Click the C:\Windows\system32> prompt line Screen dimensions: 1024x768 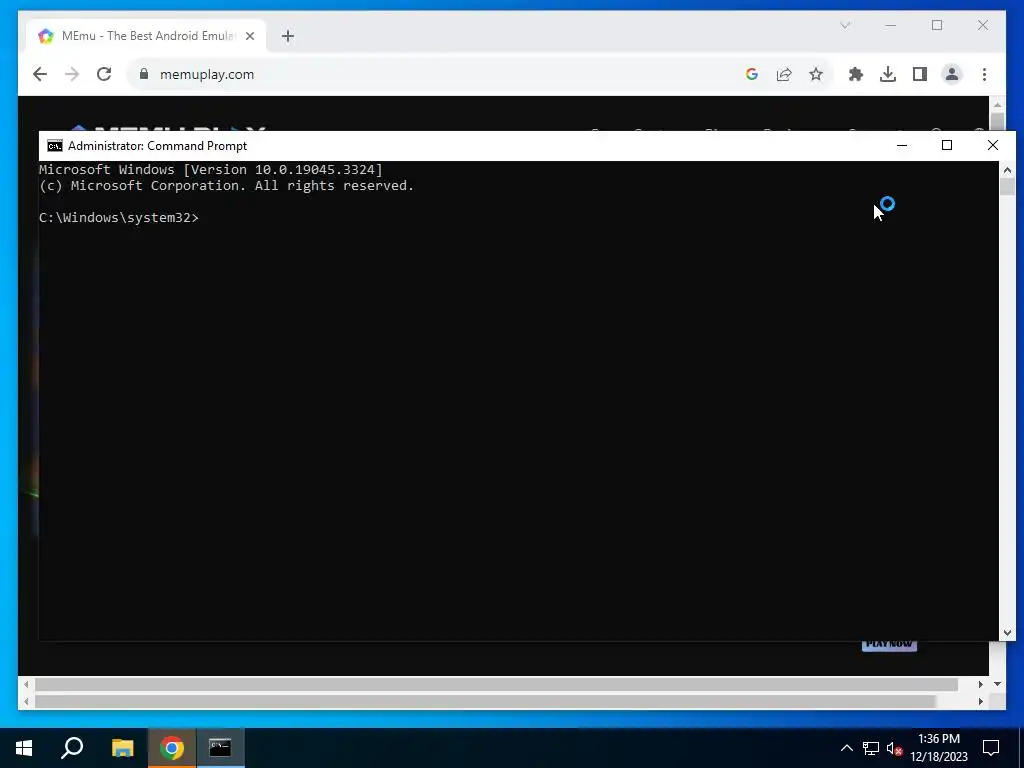[118, 217]
